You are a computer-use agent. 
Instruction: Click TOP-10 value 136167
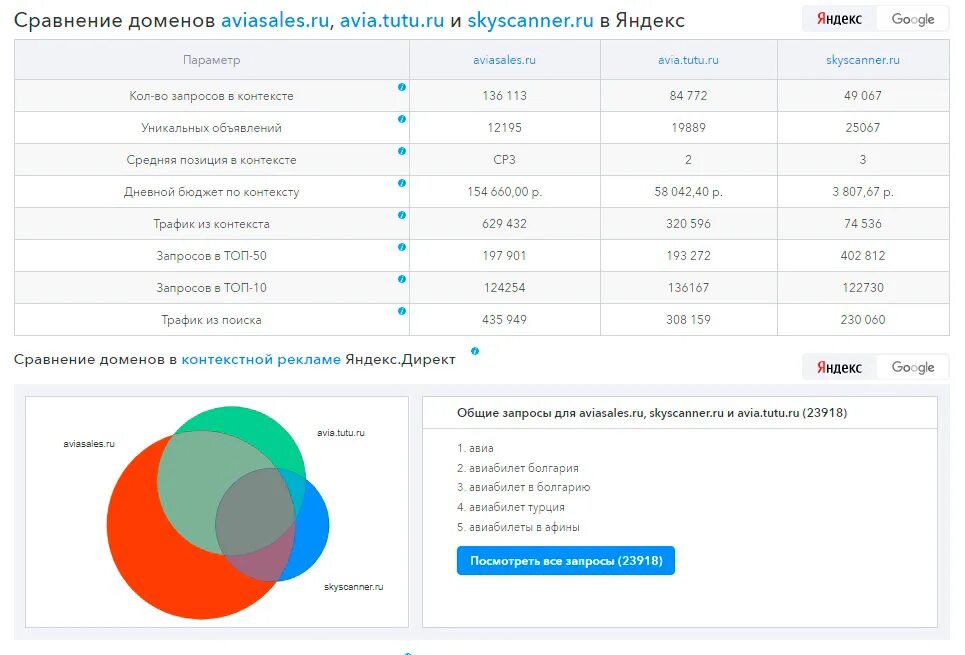688,288
